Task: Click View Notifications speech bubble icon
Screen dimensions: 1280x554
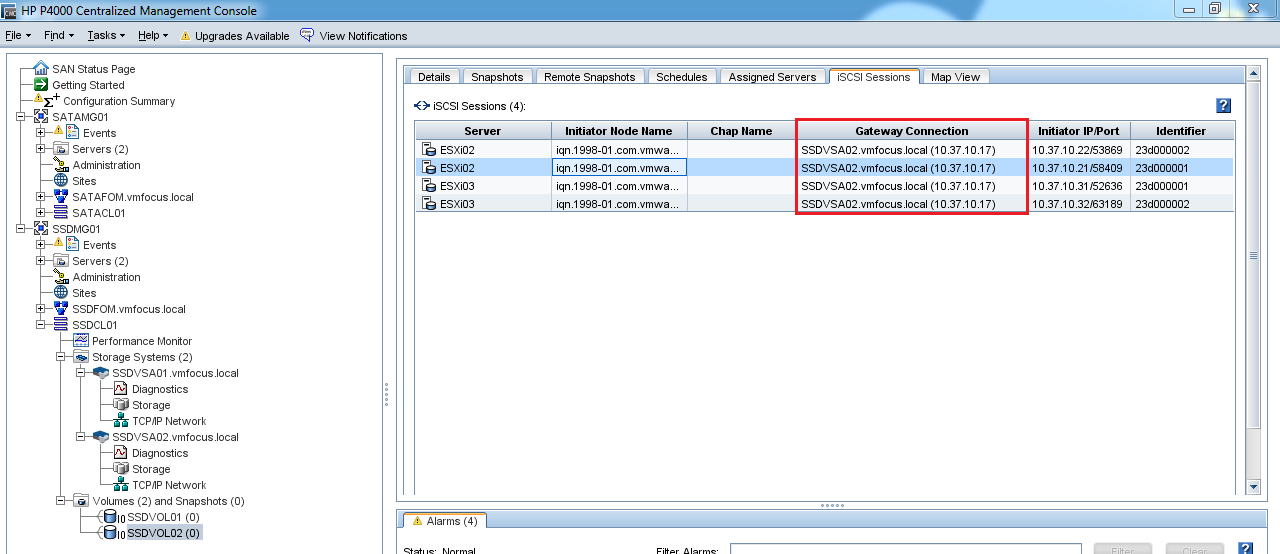Action: [x=307, y=35]
